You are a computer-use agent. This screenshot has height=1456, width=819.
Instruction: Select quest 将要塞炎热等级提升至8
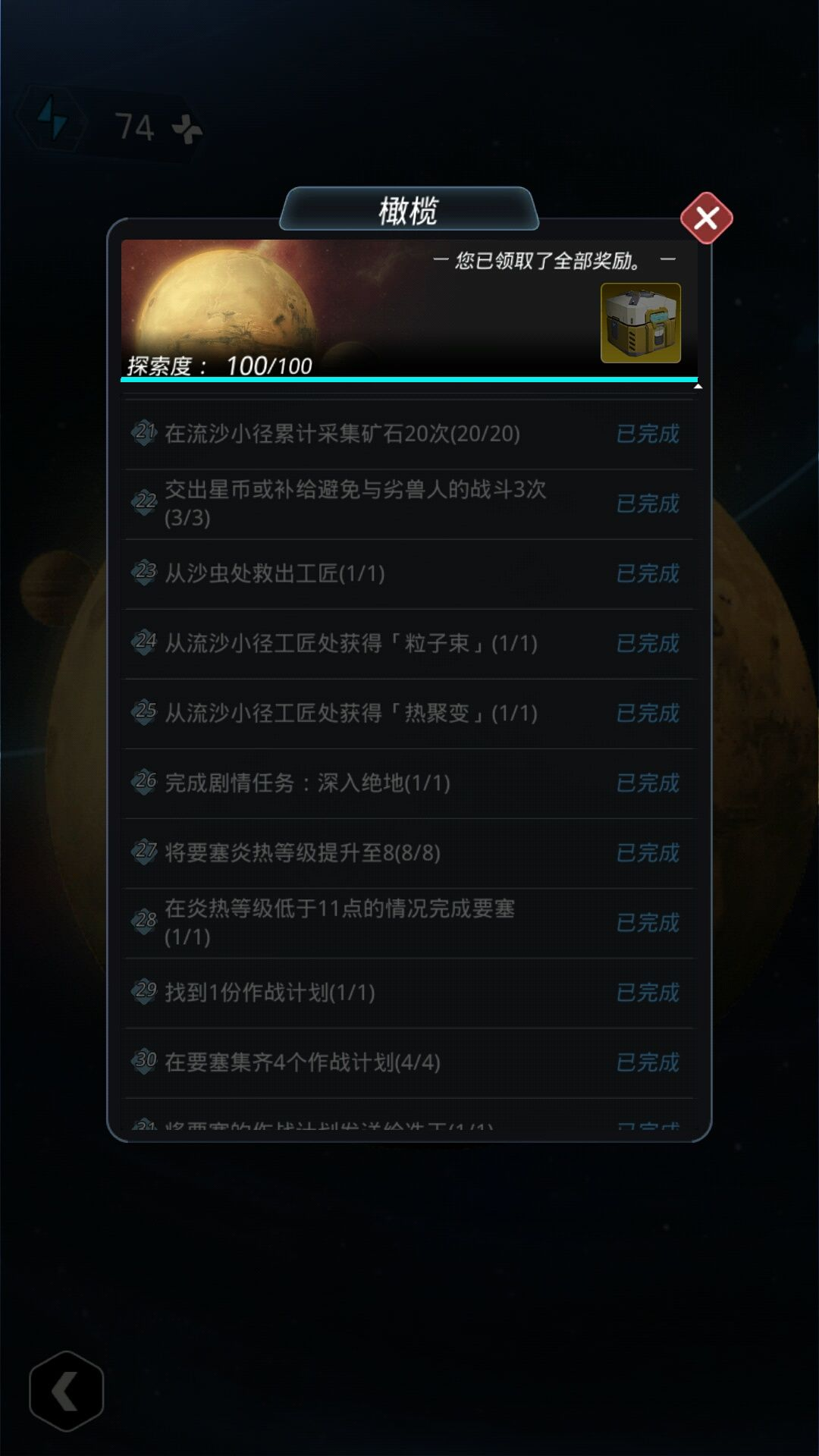click(x=409, y=852)
